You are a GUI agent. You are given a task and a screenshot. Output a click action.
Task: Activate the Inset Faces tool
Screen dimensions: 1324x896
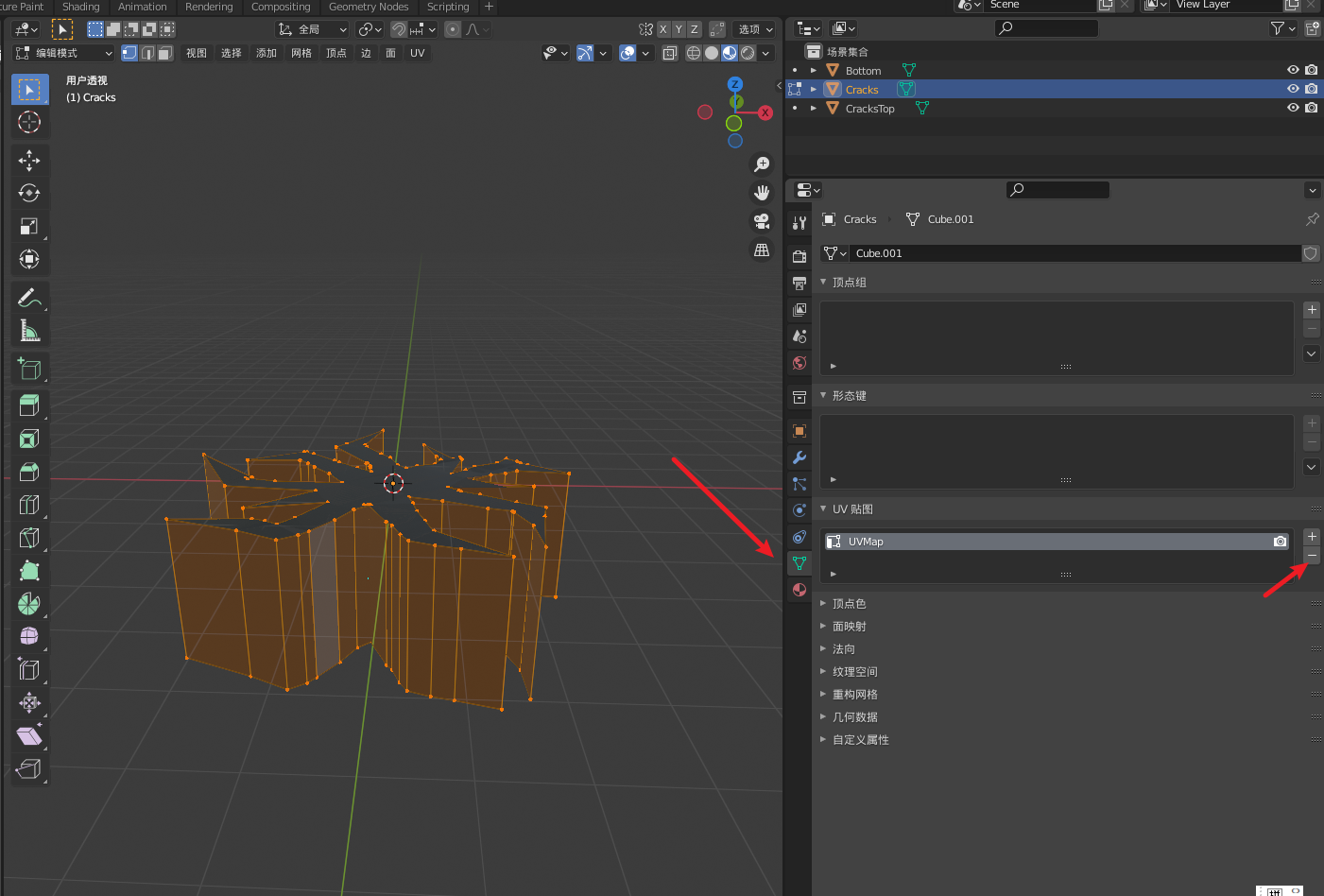(29, 439)
